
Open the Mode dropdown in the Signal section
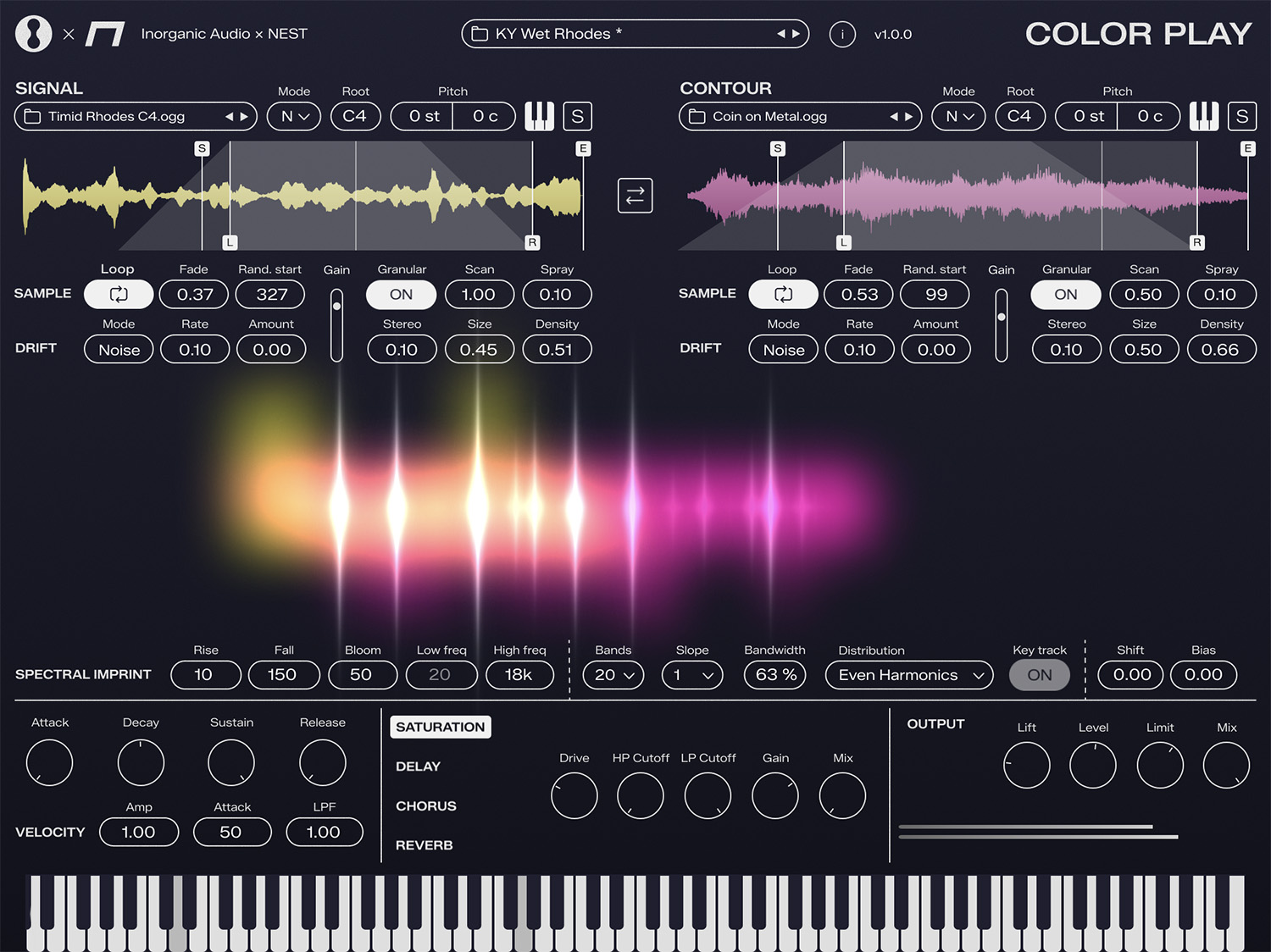tap(293, 116)
